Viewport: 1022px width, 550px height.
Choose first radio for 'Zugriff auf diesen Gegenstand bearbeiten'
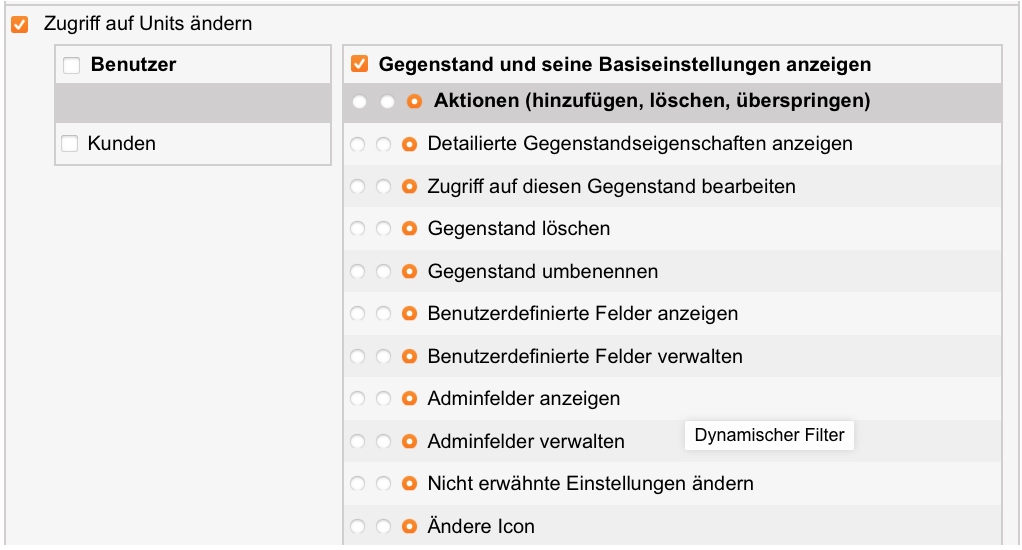coord(358,187)
